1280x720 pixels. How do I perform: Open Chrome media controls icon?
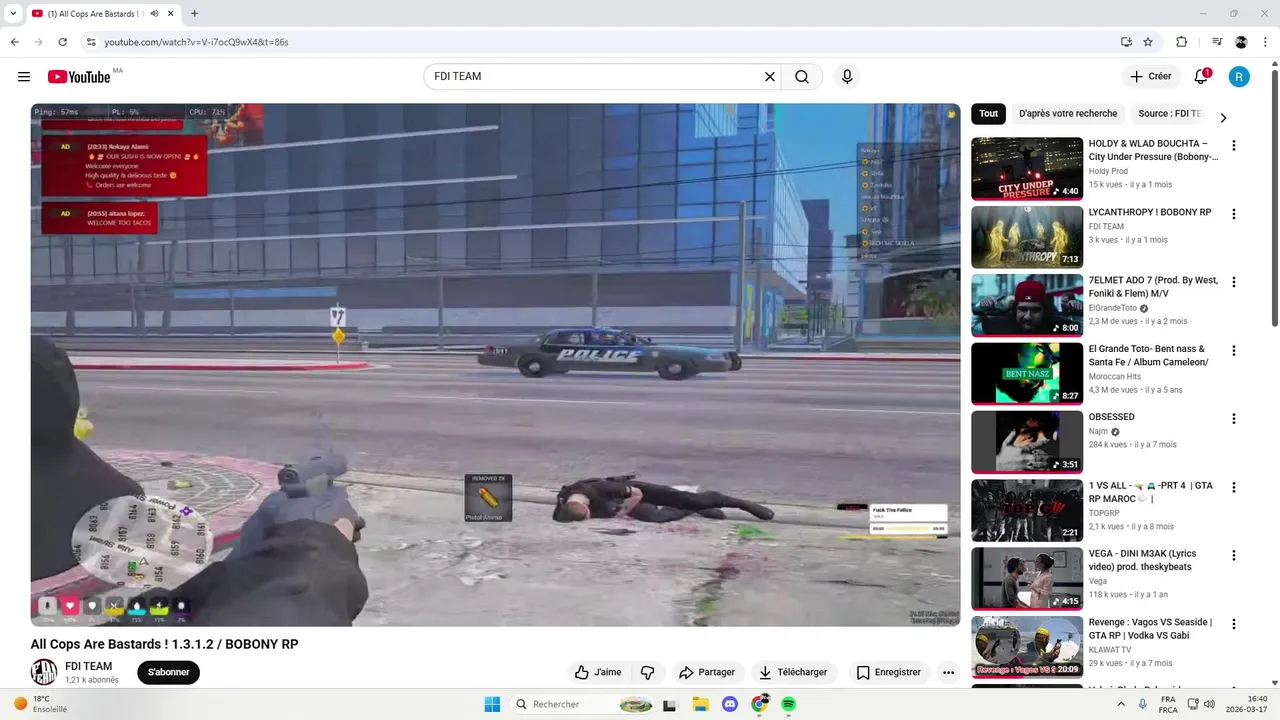pos(1217,42)
